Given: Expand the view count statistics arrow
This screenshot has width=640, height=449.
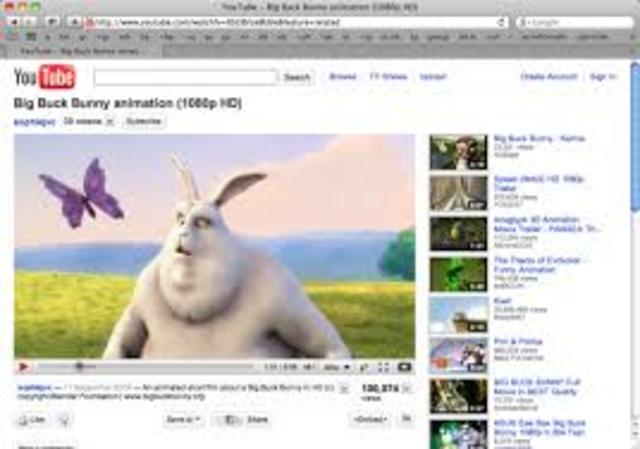Looking at the screenshot, I should [x=407, y=389].
